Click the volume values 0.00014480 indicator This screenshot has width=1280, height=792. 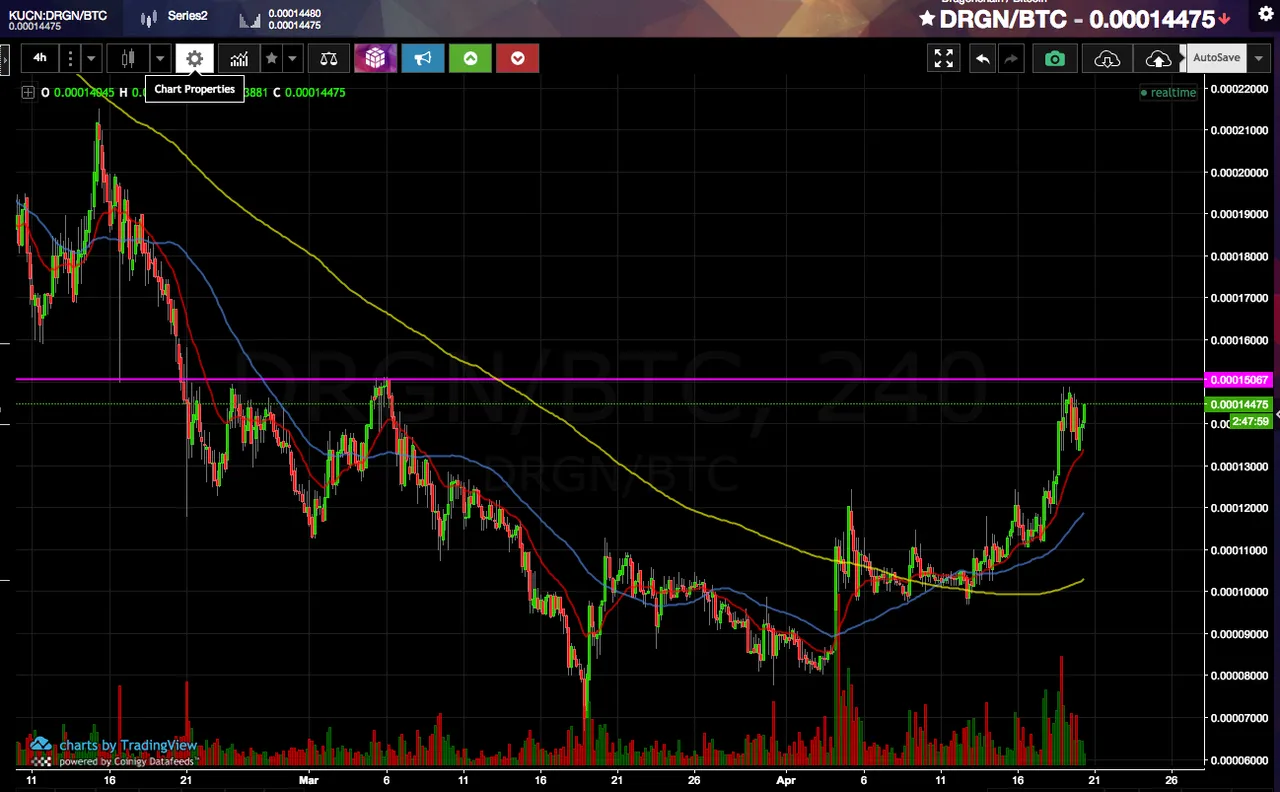coord(294,14)
